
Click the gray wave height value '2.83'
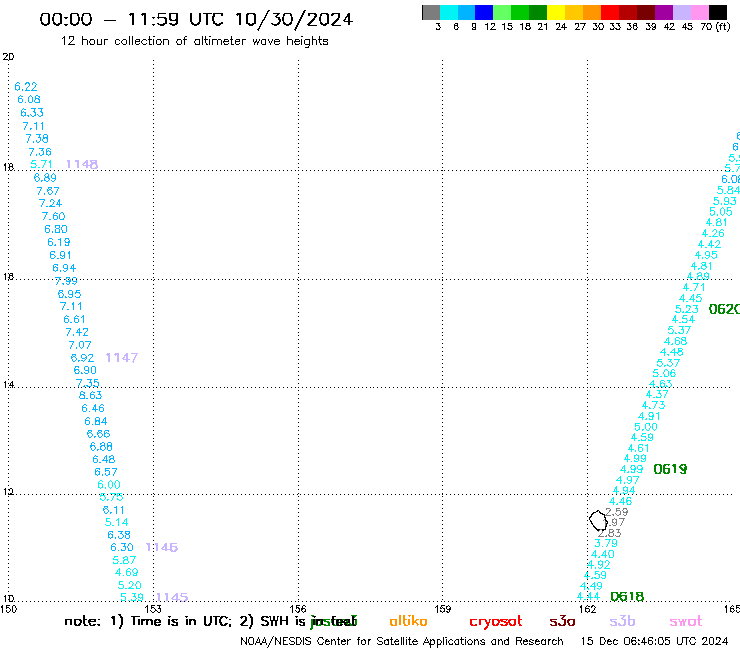click(610, 533)
